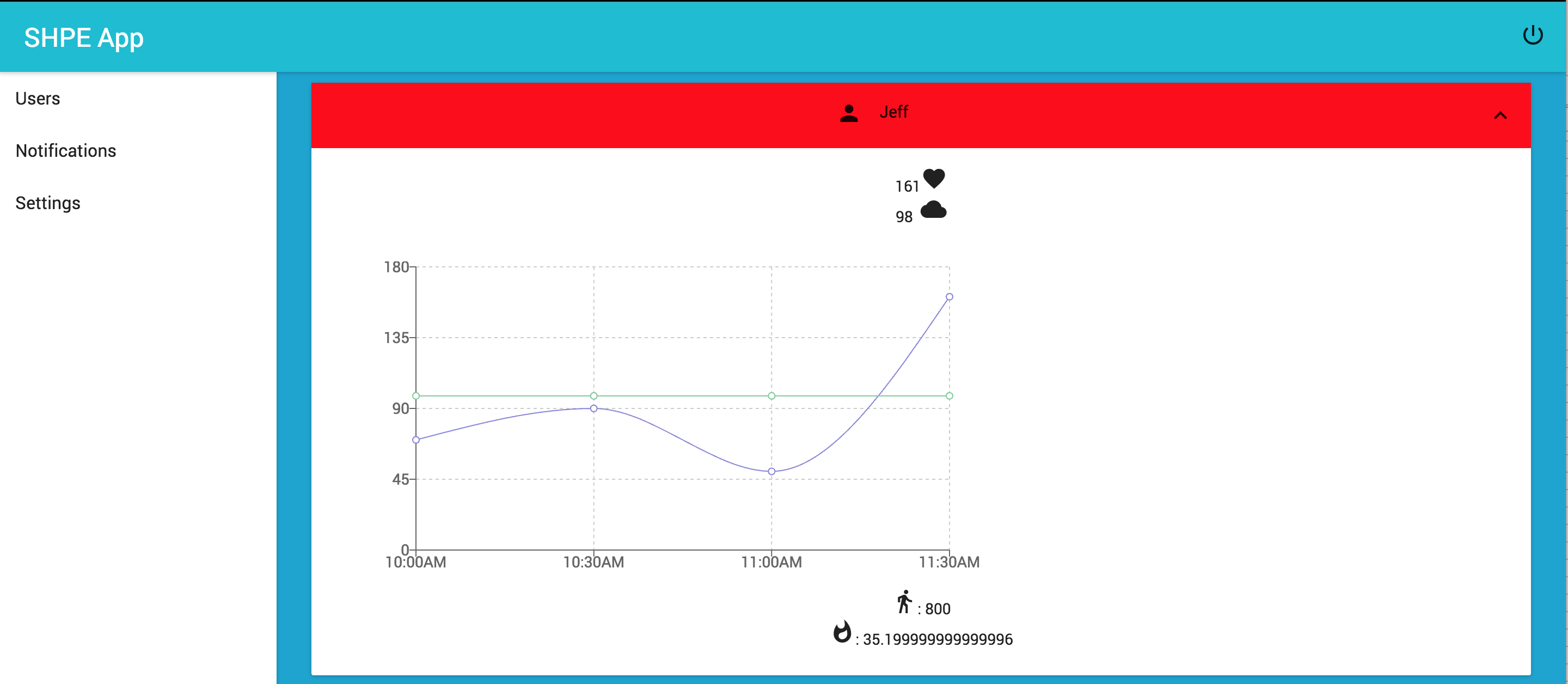Viewport: 1568px width, 684px height.
Task: Click the power logout icon
Action: [1532, 35]
